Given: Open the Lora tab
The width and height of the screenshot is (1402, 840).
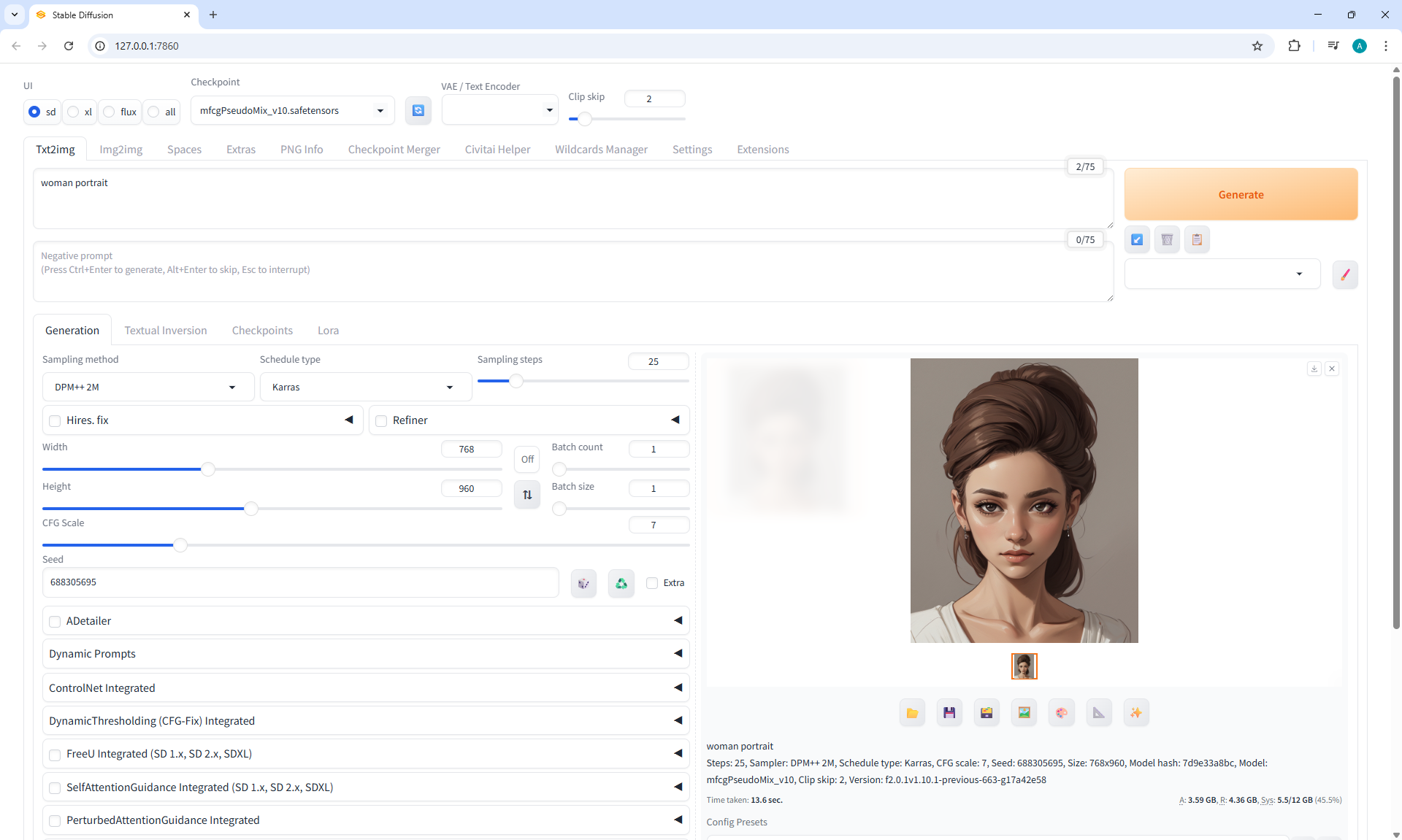Looking at the screenshot, I should (x=328, y=331).
